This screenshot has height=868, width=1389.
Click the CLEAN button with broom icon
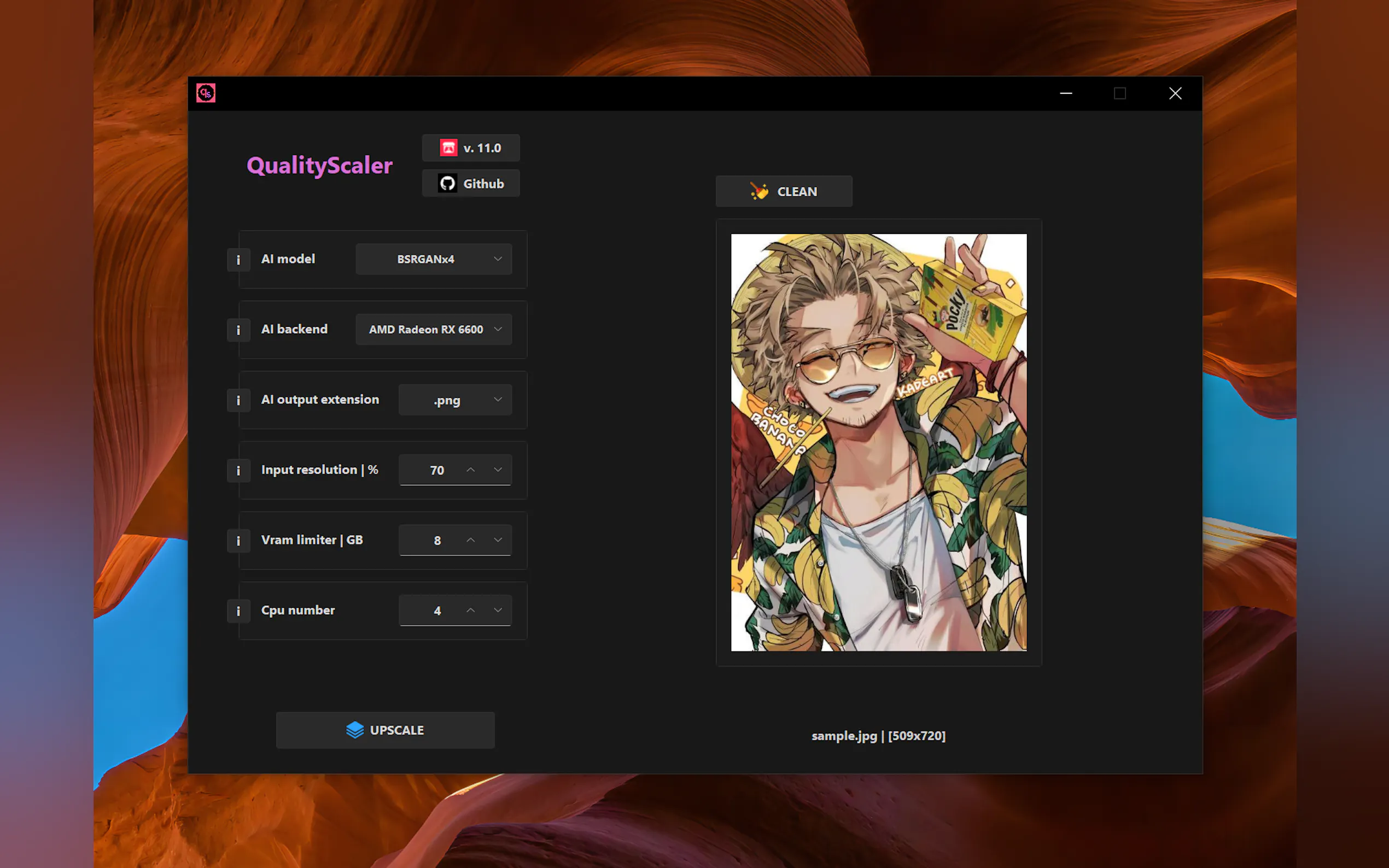[x=784, y=191]
